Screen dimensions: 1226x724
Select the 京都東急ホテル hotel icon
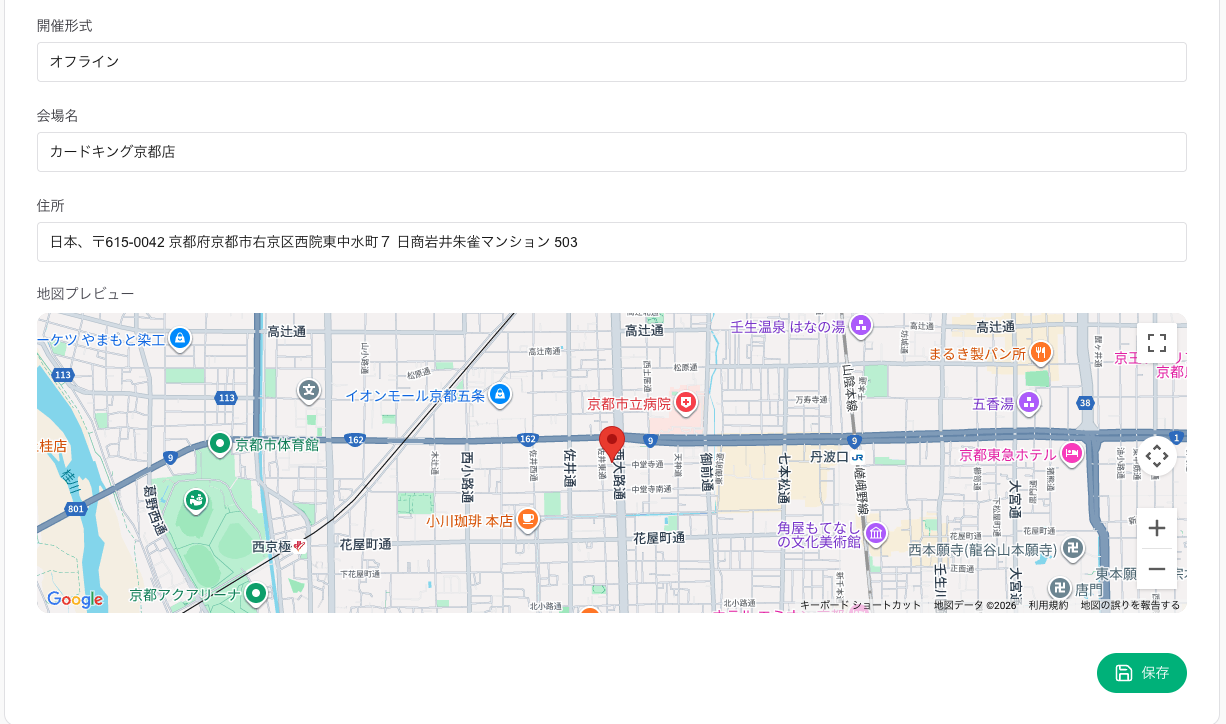(1072, 454)
